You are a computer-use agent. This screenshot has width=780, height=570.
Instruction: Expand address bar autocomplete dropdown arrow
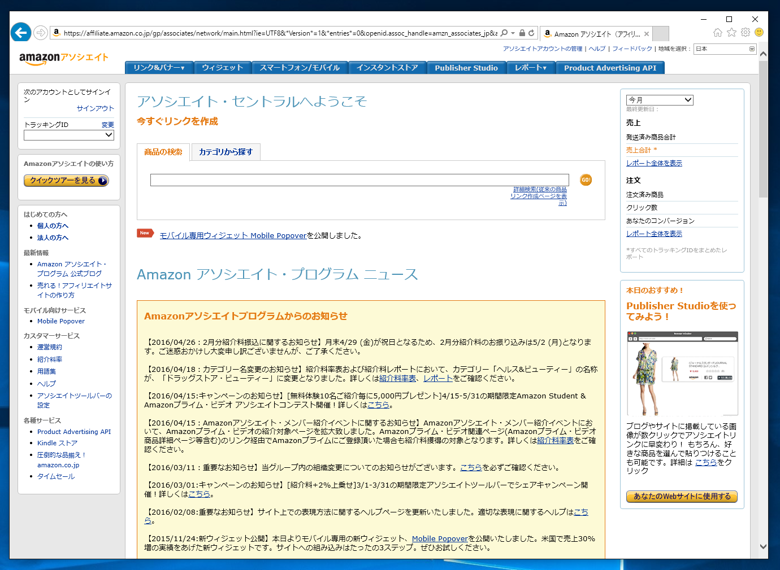tap(513, 33)
